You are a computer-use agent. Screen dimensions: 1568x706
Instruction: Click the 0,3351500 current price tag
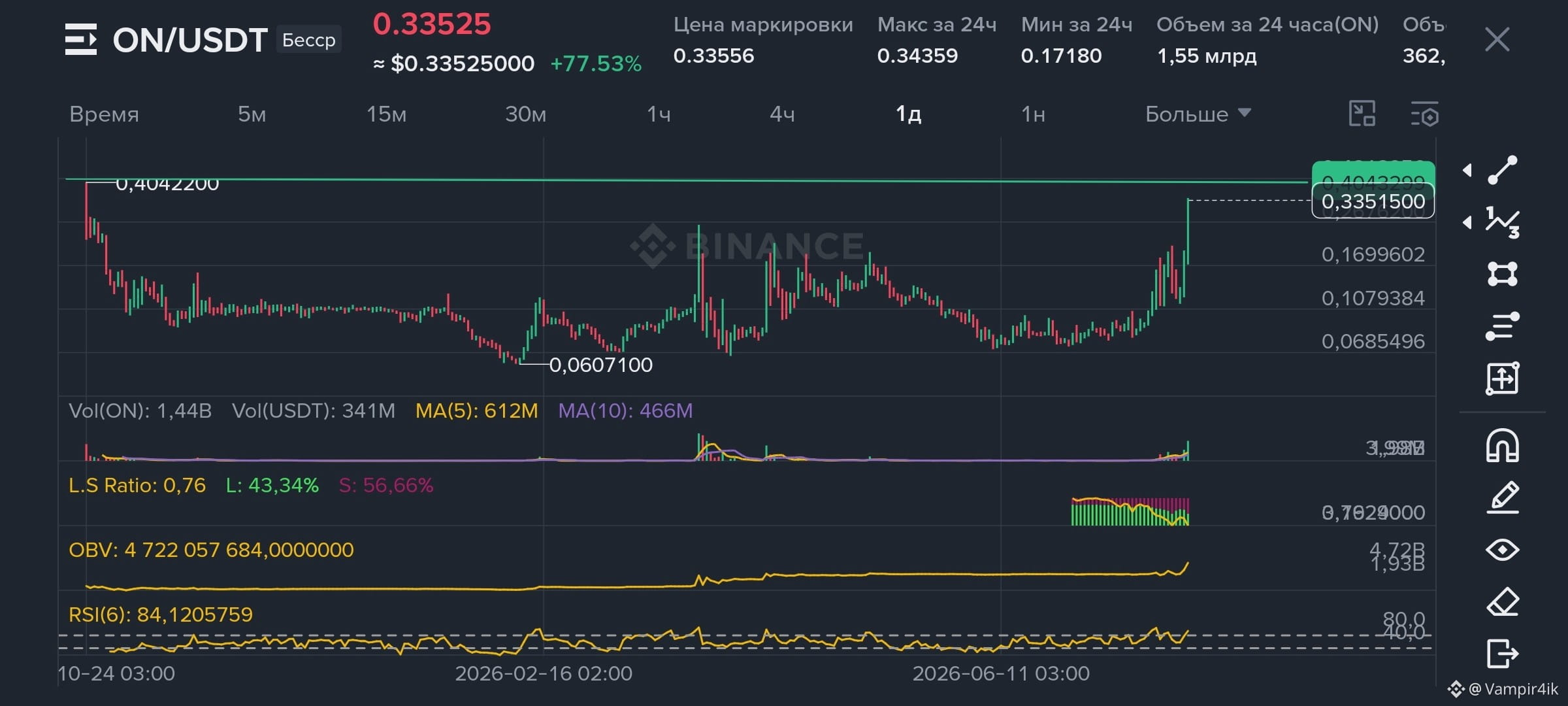[x=1373, y=201]
